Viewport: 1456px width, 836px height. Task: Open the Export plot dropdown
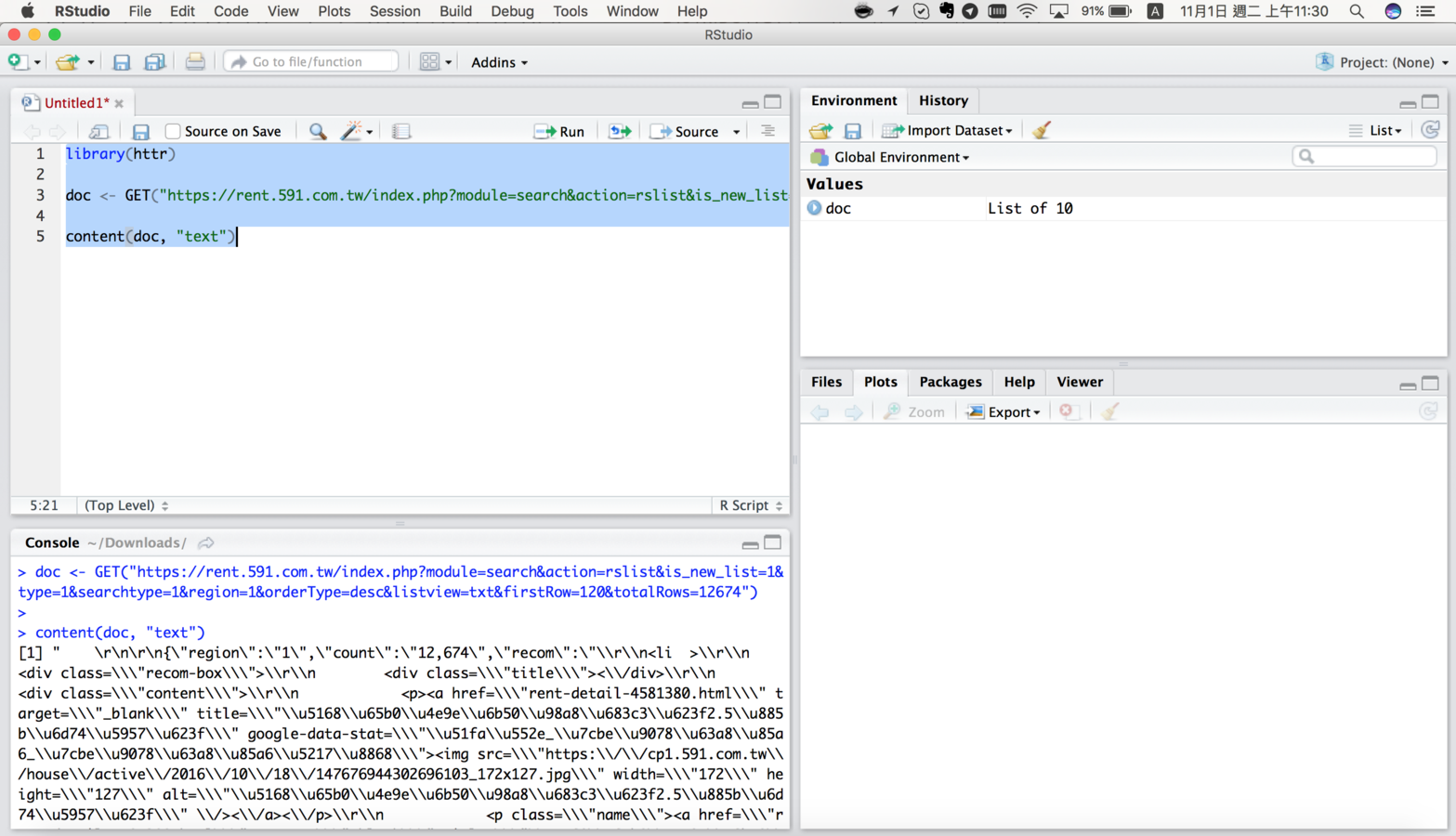pyautogui.click(x=1003, y=411)
